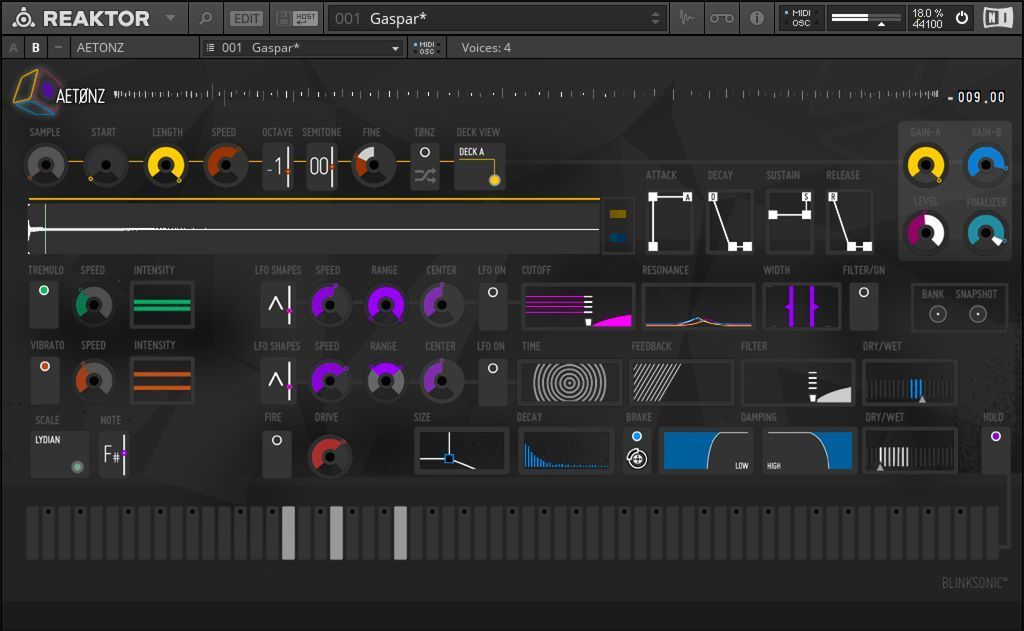This screenshot has width=1024, height=631.
Task: Disable the Vibrato switch
Action: pos(44,380)
